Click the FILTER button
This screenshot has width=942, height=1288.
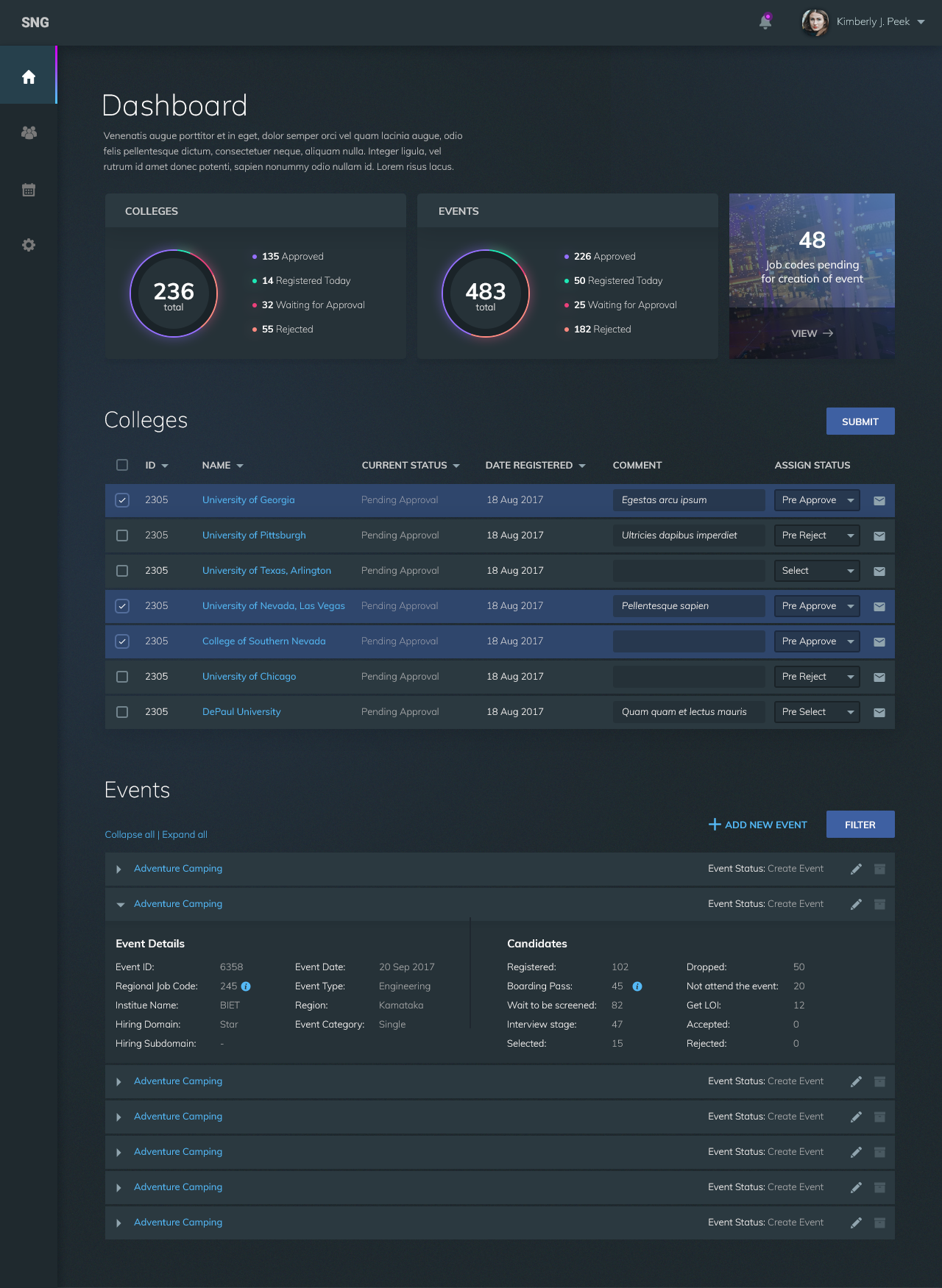click(860, 825)
